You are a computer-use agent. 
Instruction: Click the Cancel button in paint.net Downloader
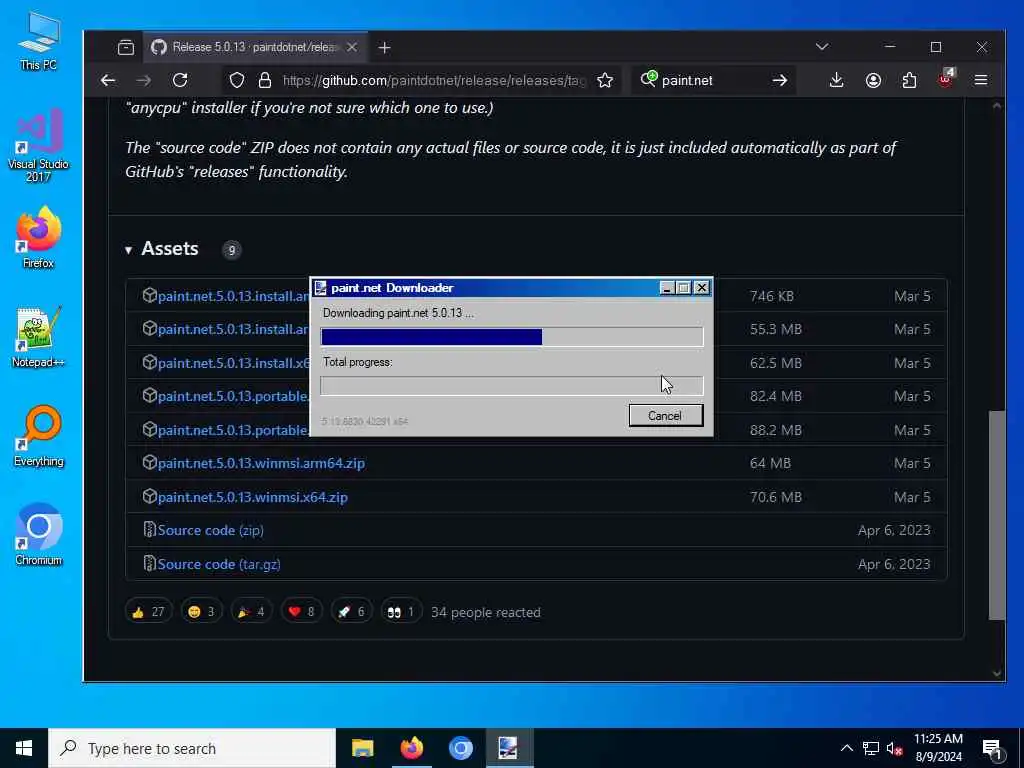665,415
